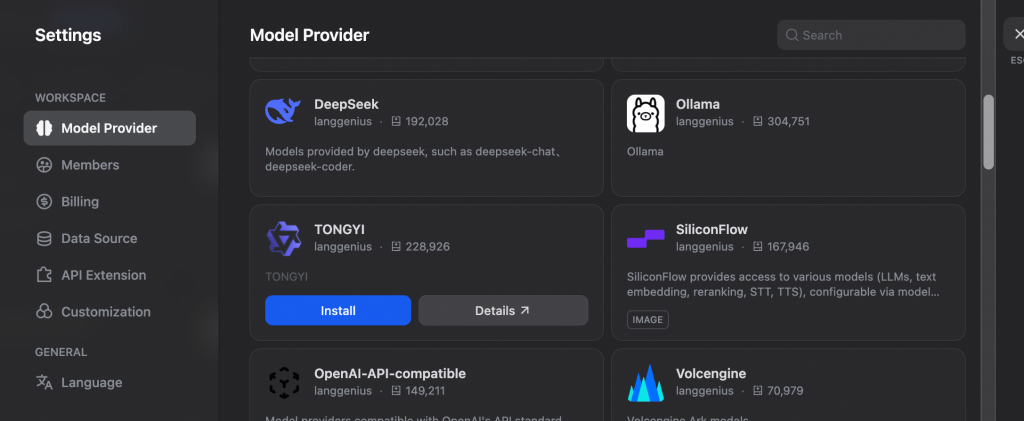Click the search magnifier icon
This screenshot has width=1024, height=421.
pyautogui.click(x=792, y=35)
